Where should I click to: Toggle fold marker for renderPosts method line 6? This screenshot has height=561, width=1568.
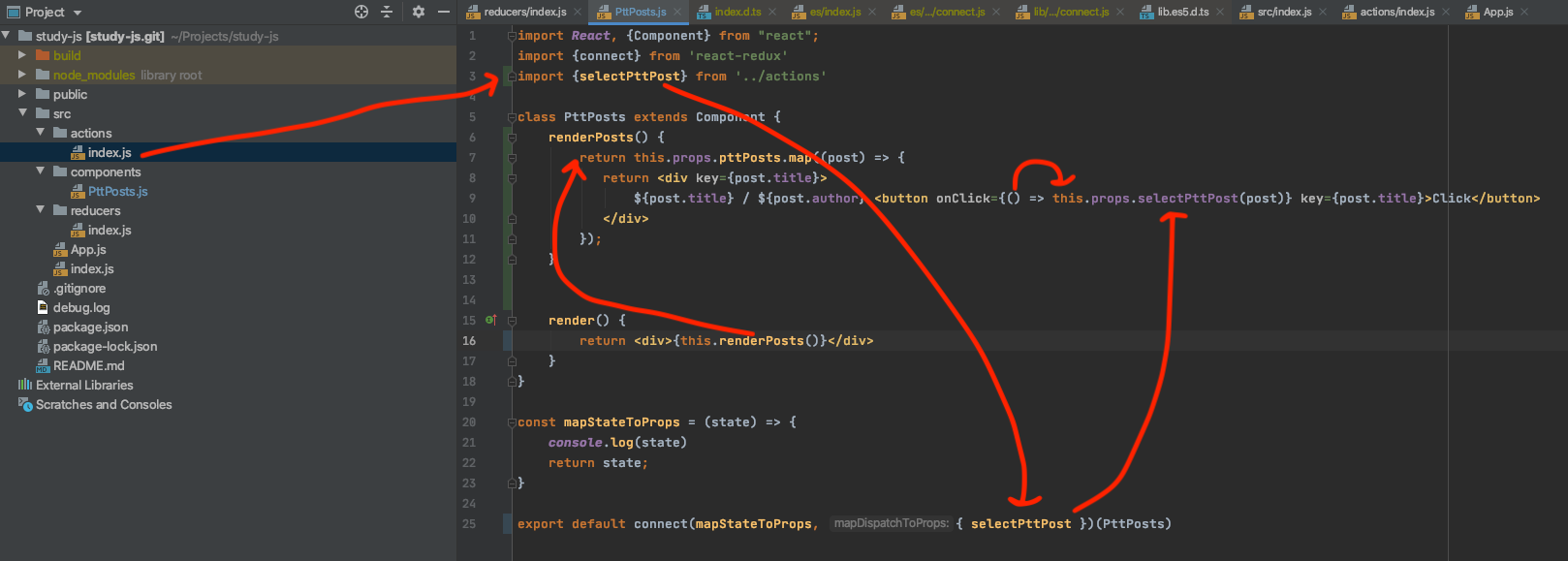[x=512, y=138]
